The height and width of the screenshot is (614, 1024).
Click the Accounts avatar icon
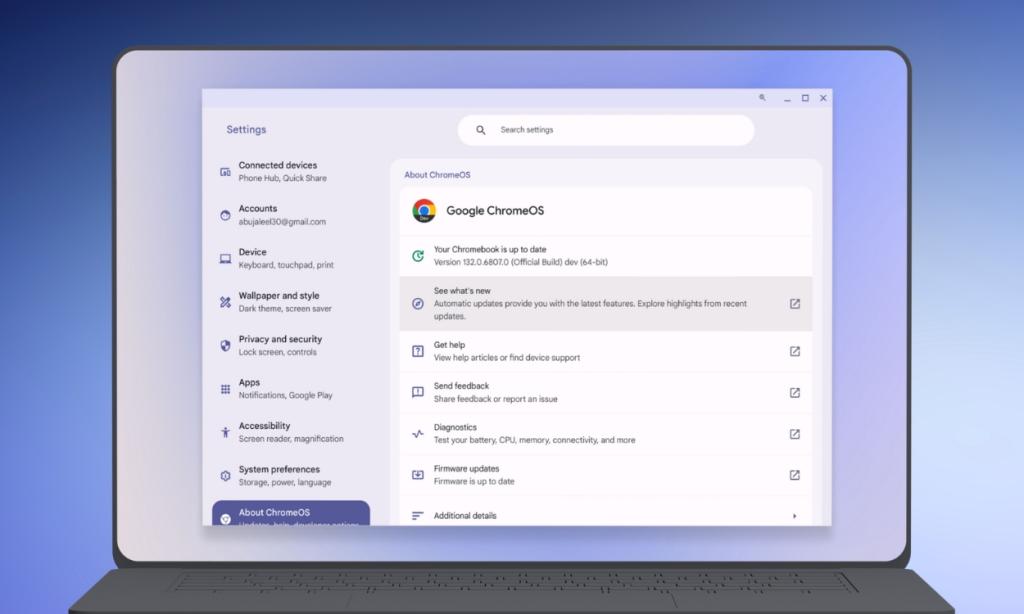click(225, 213)
